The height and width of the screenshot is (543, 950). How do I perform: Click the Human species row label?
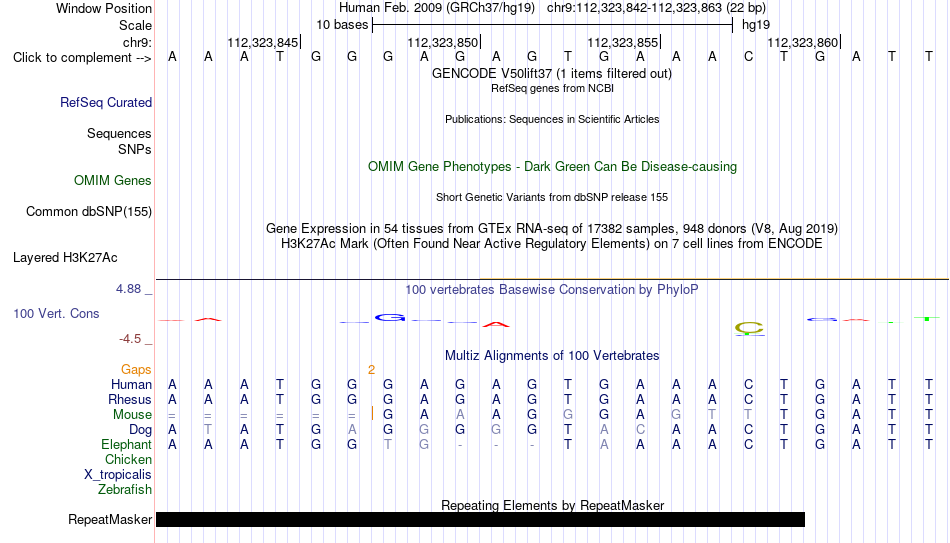131,384
